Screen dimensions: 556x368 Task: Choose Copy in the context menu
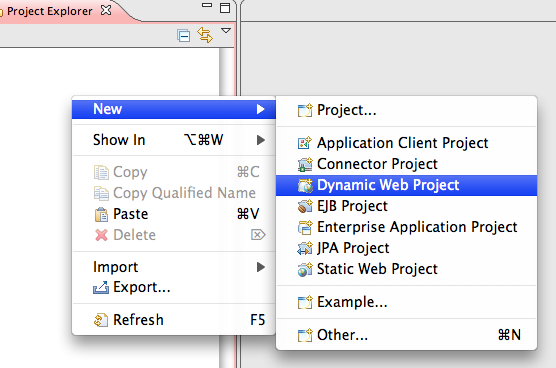(174, 172)
